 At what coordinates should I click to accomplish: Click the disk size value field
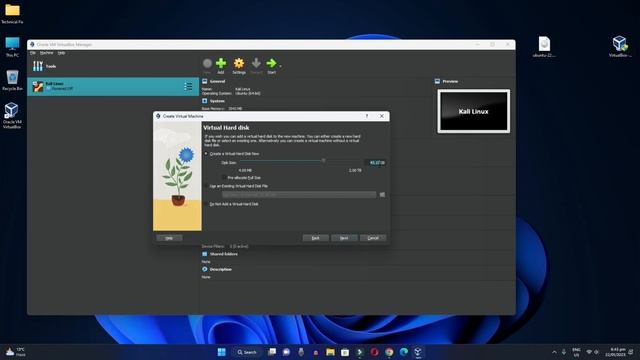(x=375, y=162)
